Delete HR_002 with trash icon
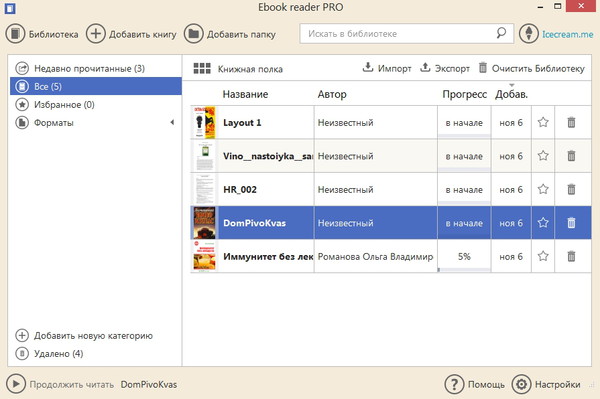Screen dimensions: 600x399 coord(571,189)
